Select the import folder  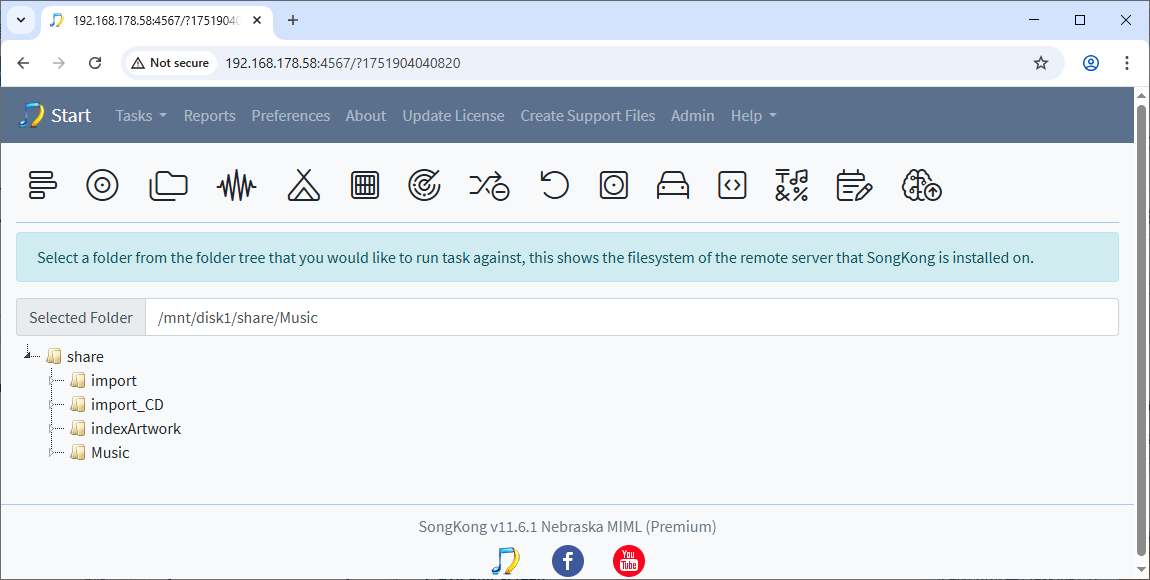click(114, 381)
